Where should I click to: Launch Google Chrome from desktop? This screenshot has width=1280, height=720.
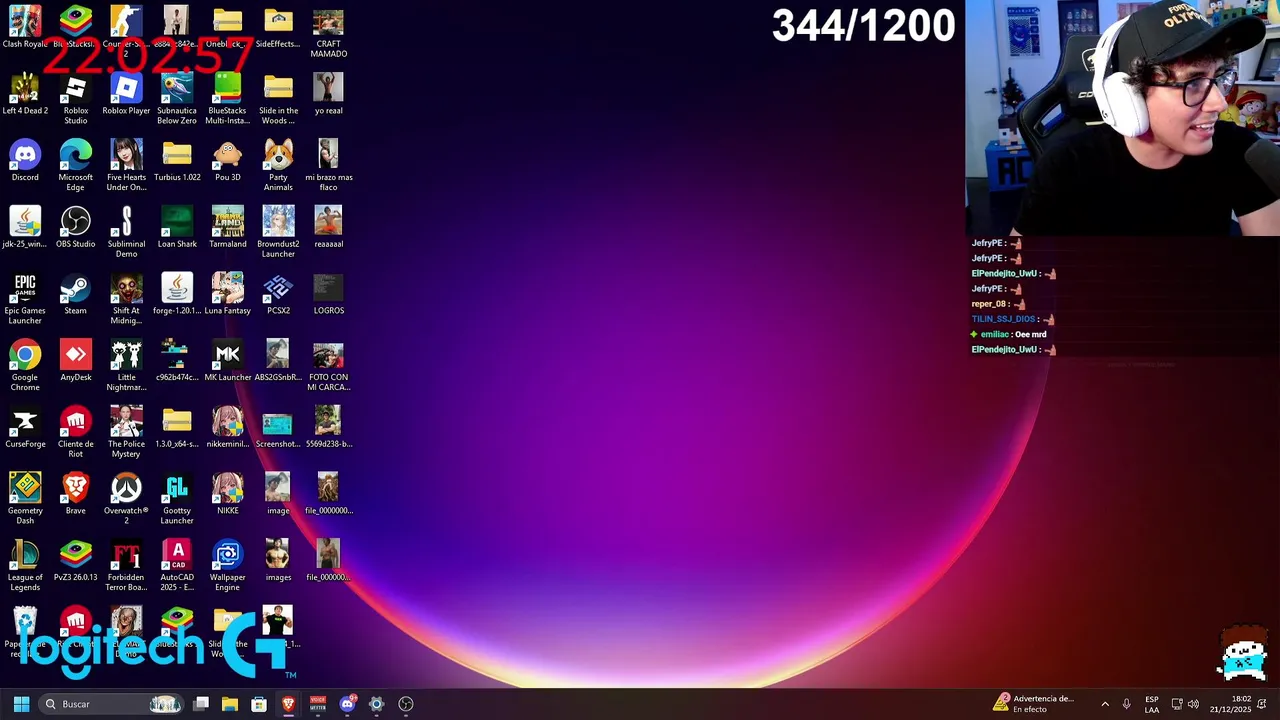(25, 366)
